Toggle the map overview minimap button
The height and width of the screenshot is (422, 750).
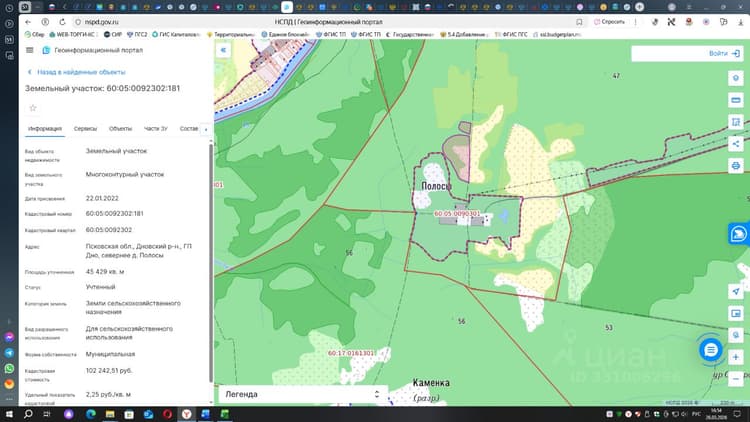point(736,313)
